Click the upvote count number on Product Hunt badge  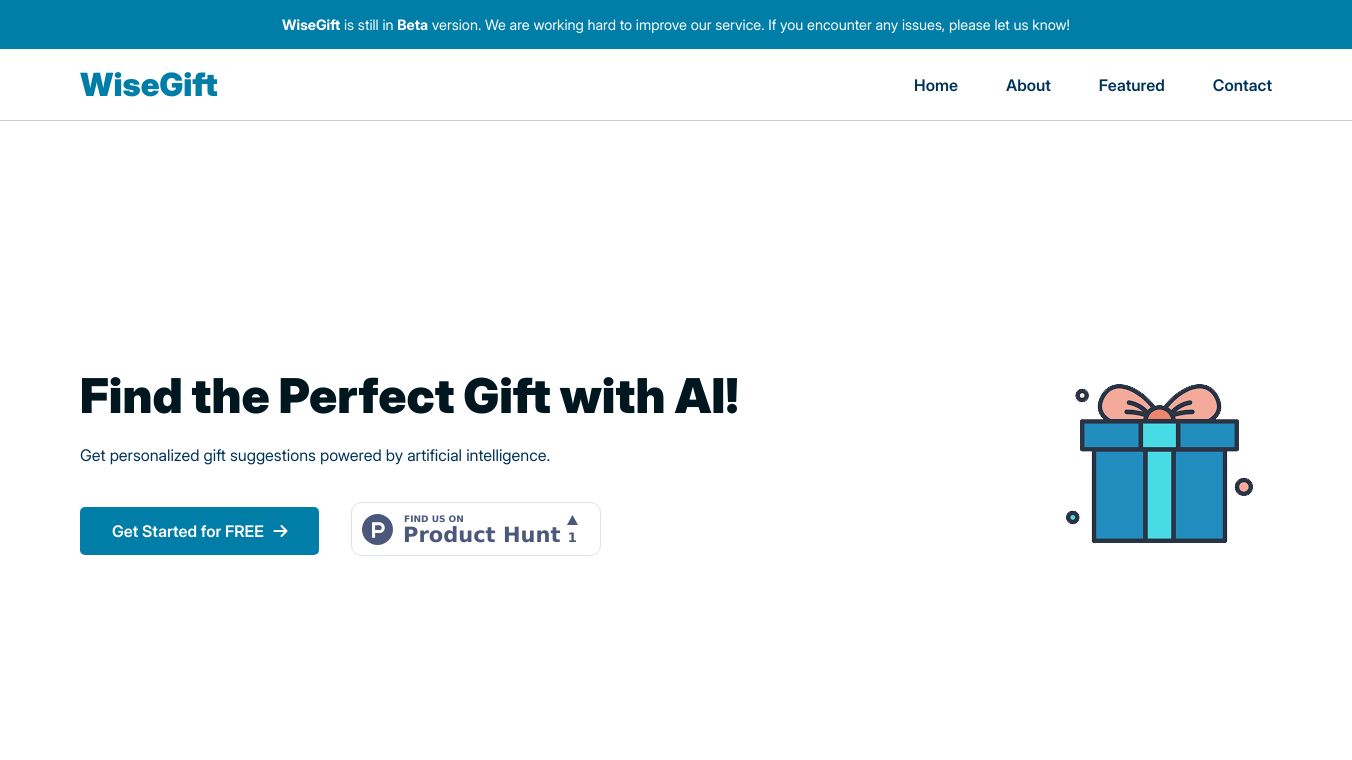572,537
